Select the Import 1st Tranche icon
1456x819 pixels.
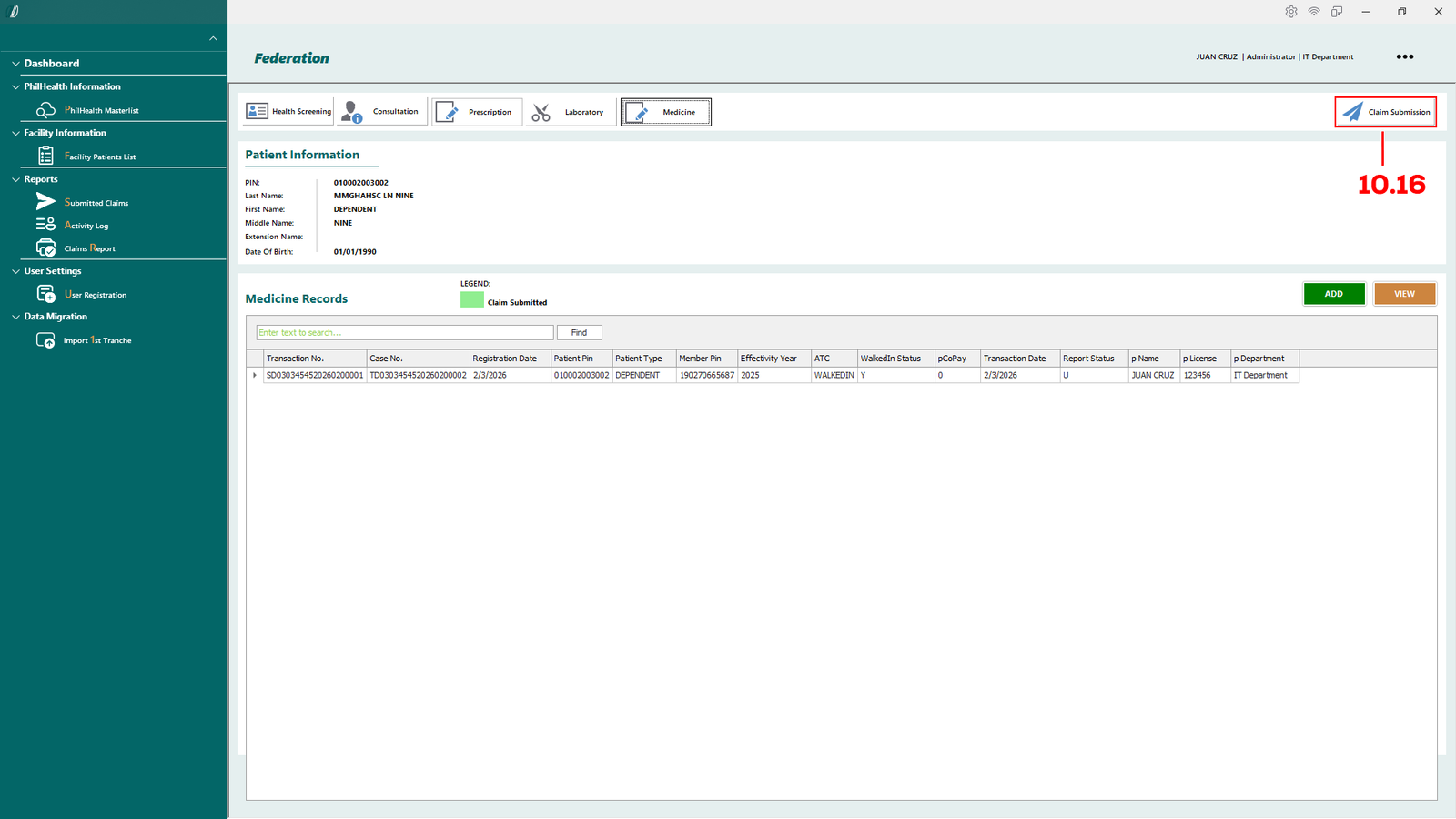coord(45,340)
